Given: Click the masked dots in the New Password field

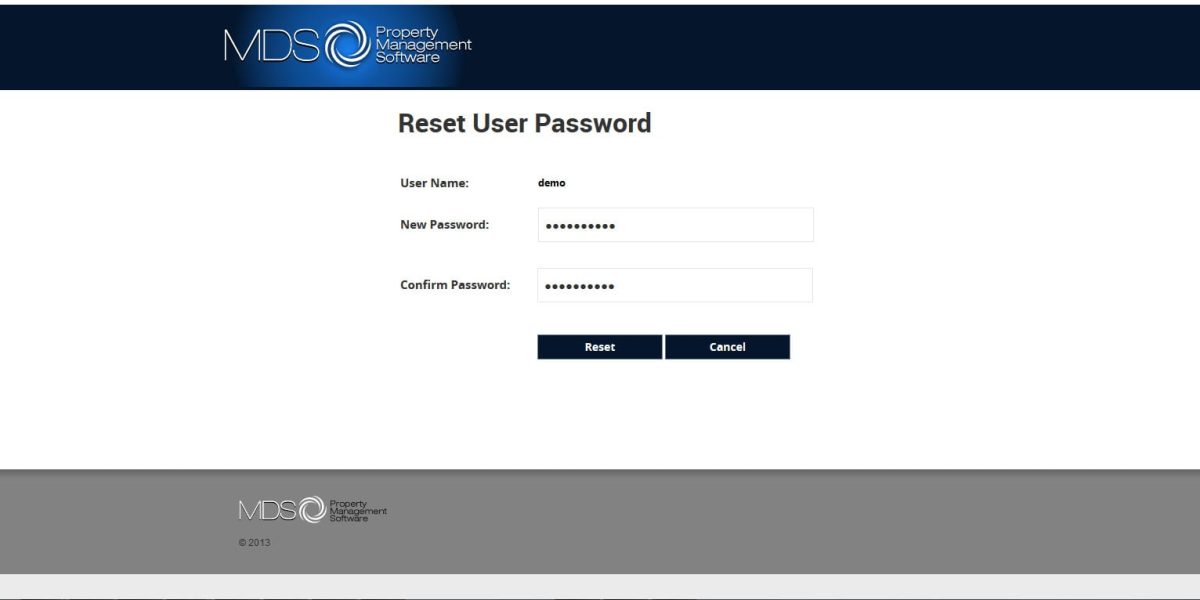Looking at the screenshot, I should (x=580, y=225).
